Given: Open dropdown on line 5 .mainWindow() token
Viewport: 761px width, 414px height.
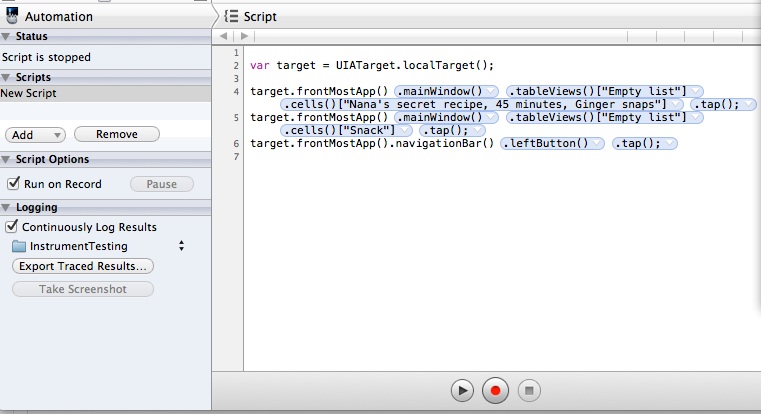Looking at the screenshot, I should point(492,117).
